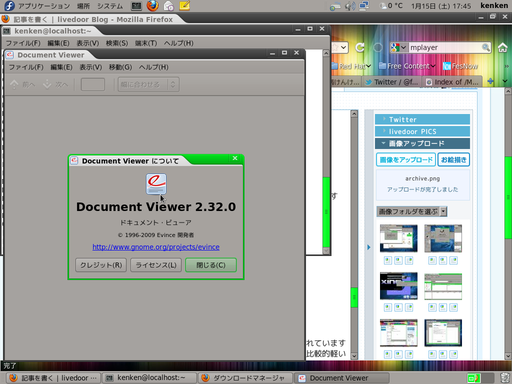Click the volume speaker icon in the top panel

350,6
